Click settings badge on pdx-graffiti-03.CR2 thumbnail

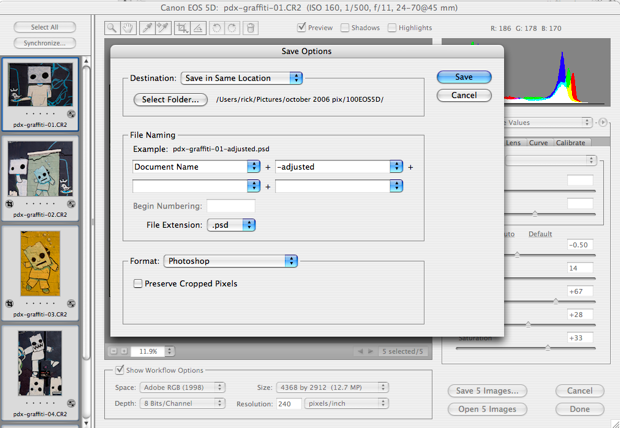tap(71, 303)
